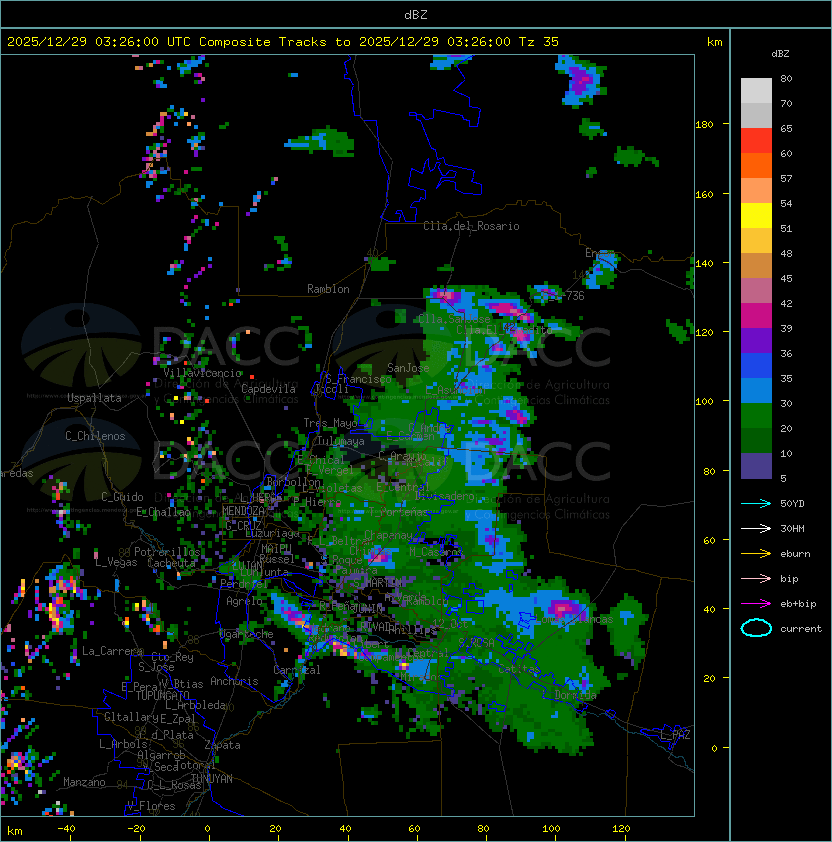Image resolution: width=832 pixels, height=842 pixels.
Task: Select the magenta 39–42 dBZ swatch
Action: tap(756, 316)
